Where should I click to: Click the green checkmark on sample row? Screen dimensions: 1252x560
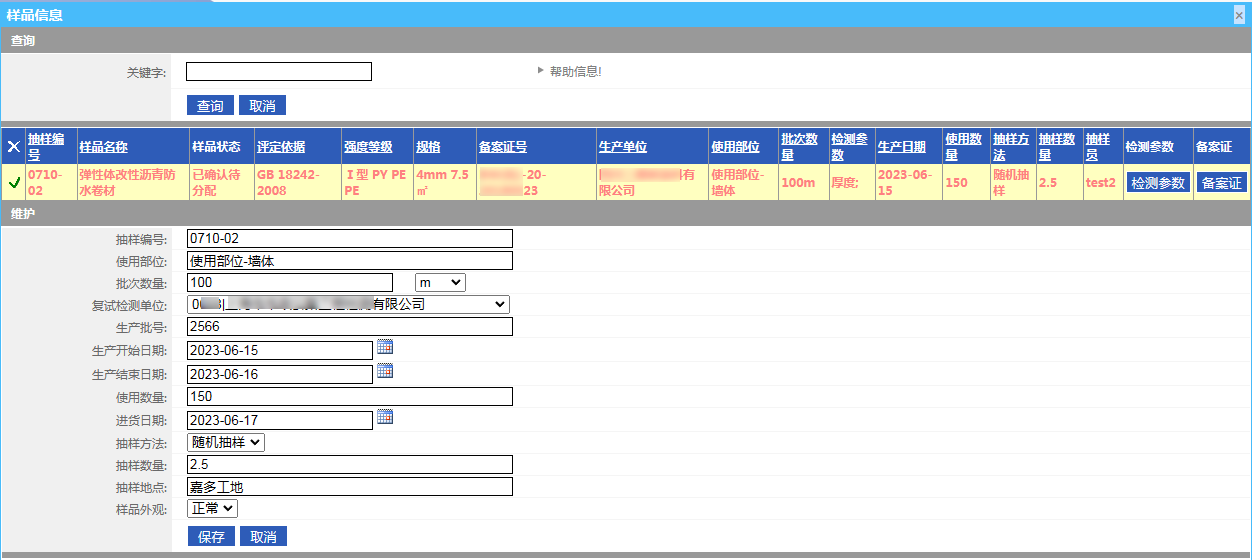[14, 183]
